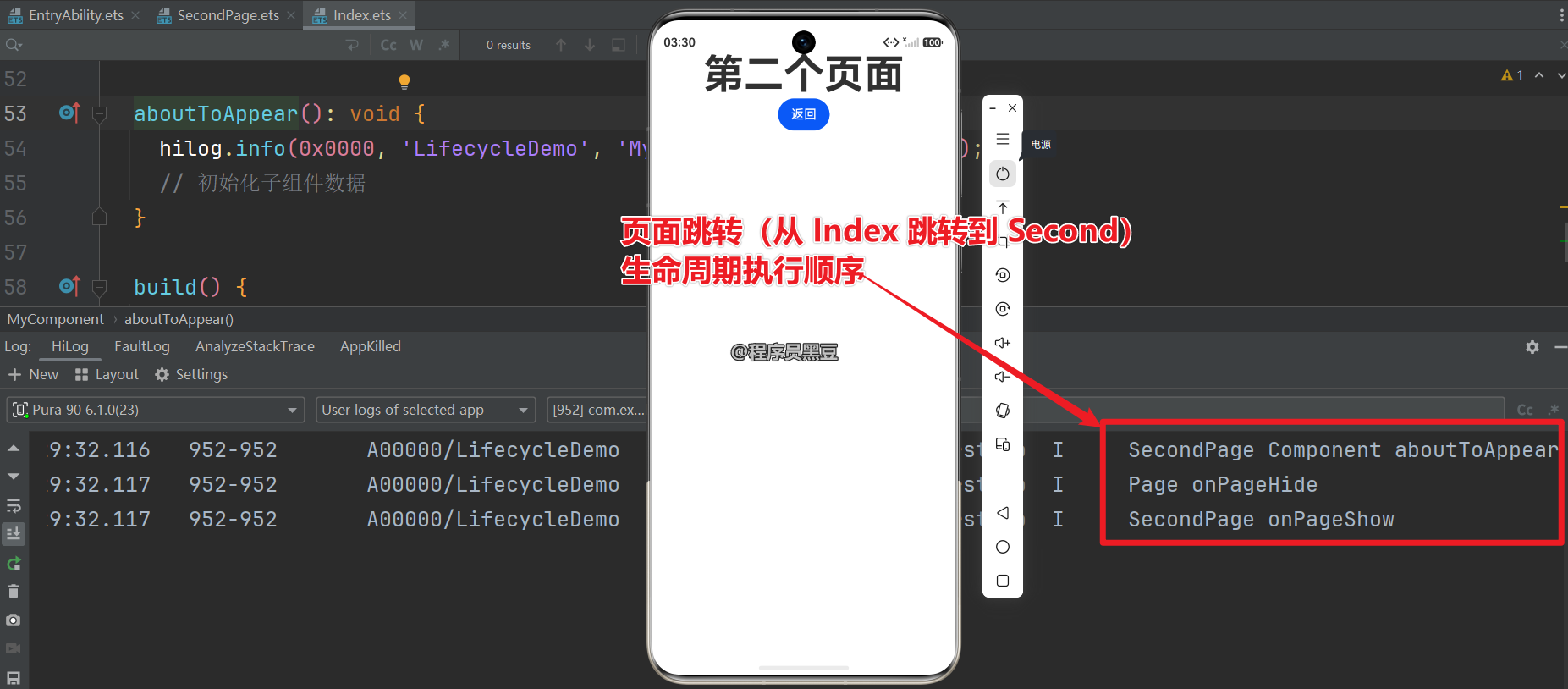The image size is (1568, 689).
Task: Click the fold end marker on line 56
Action: point(99,218)
